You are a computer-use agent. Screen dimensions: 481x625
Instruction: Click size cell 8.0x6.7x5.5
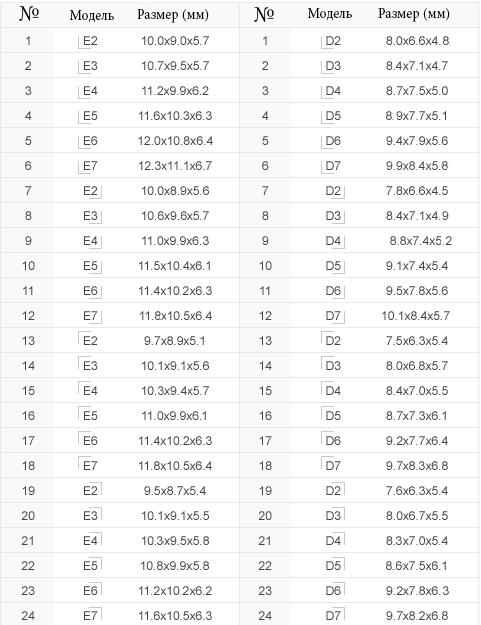click(417, 516)
